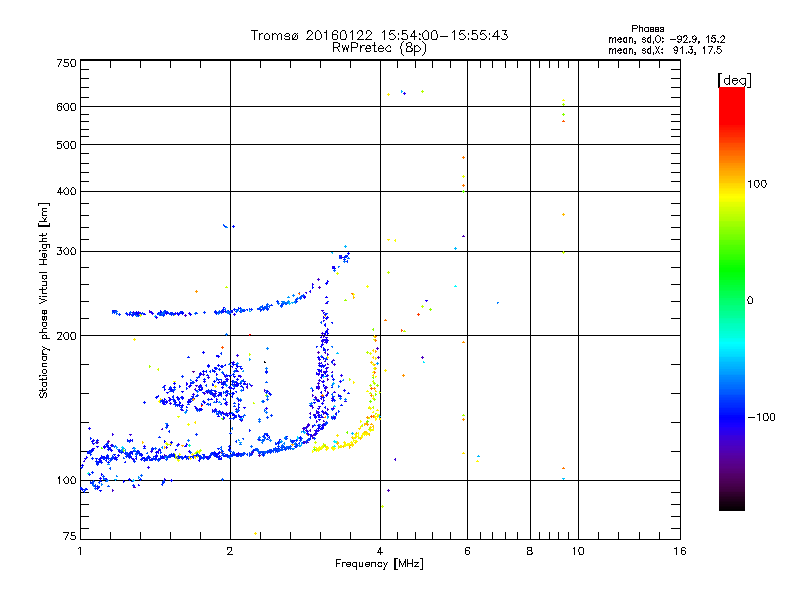Click the colorbar tick label '100'
The width and height of the screenshot is (800, 600).
click(x=757, y=184)
